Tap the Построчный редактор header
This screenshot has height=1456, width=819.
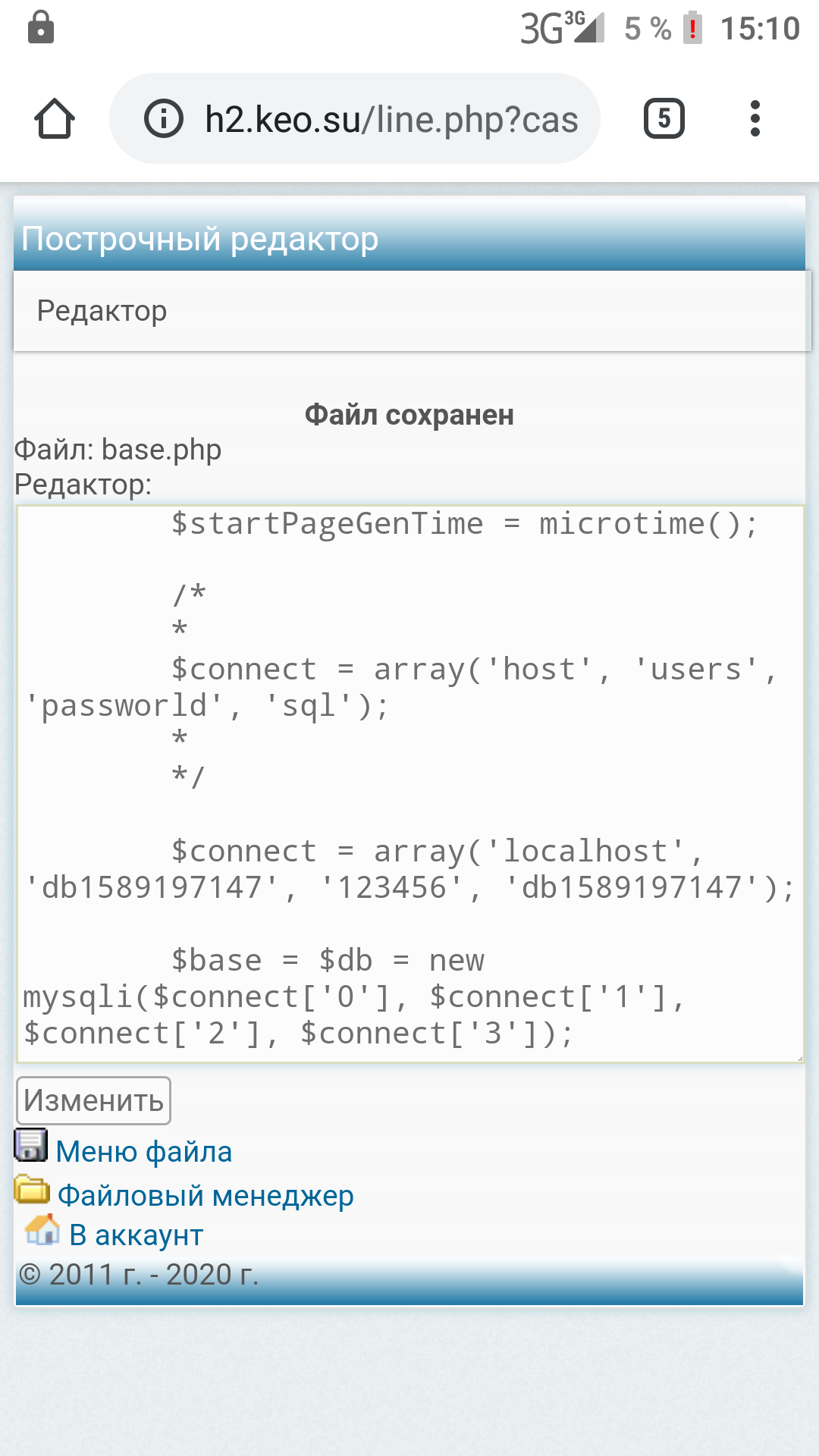(200, 239)
